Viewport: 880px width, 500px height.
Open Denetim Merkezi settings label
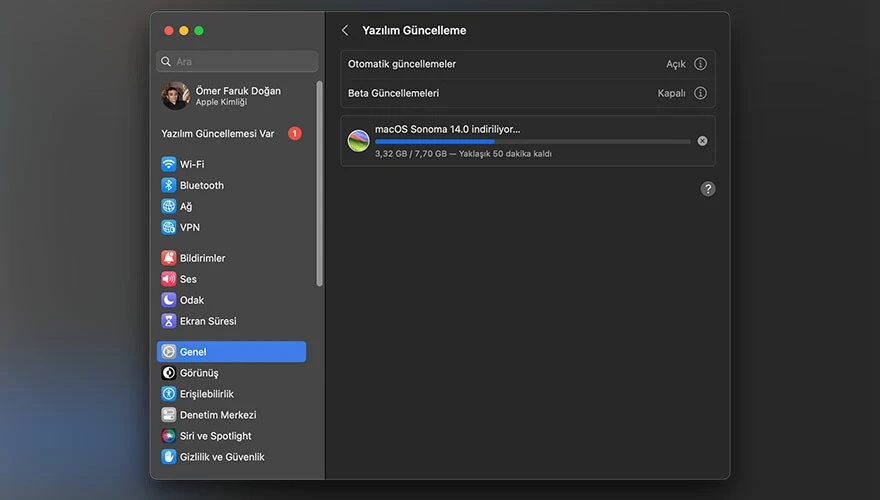(x=218, y=415)
